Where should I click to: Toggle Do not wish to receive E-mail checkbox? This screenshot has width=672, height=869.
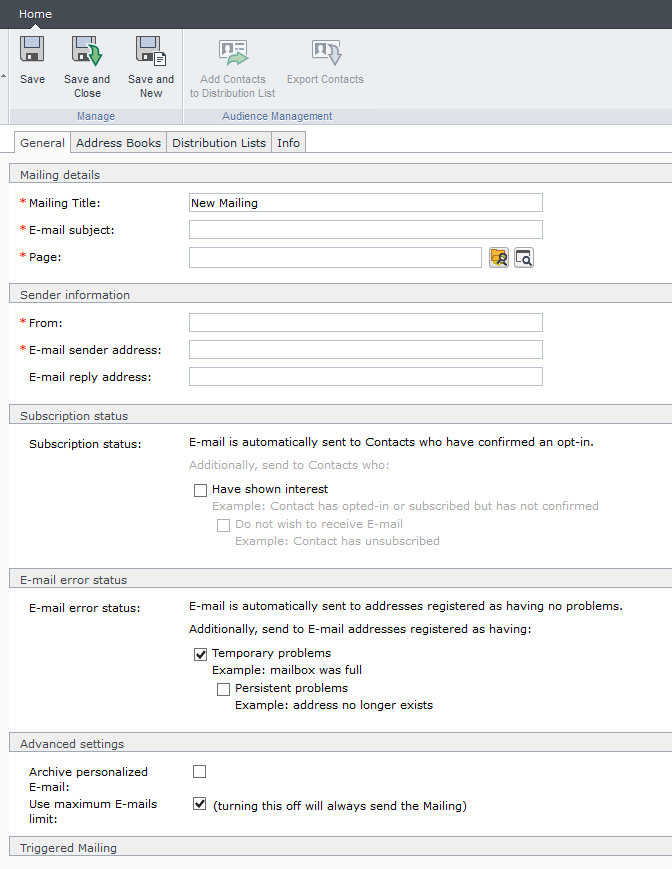(x=223, y=525)
